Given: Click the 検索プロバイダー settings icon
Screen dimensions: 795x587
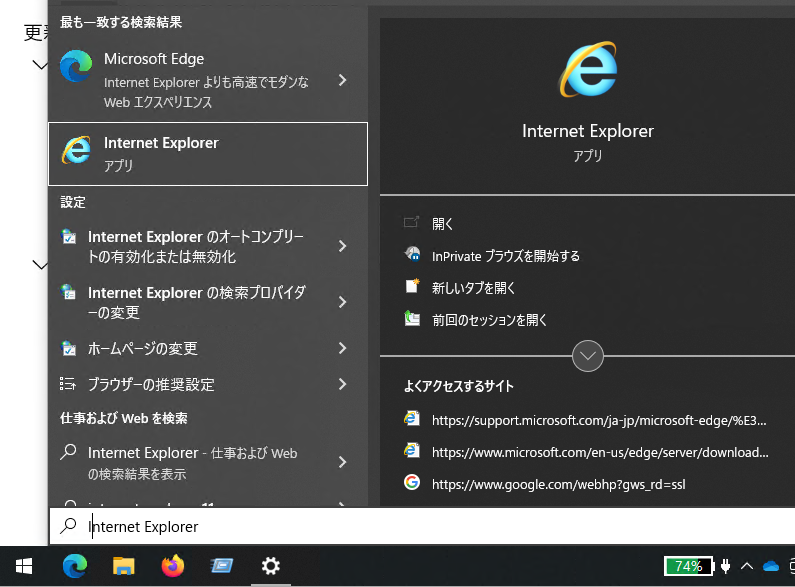Looking at the screenshot, I should click(x=68, y=292).
